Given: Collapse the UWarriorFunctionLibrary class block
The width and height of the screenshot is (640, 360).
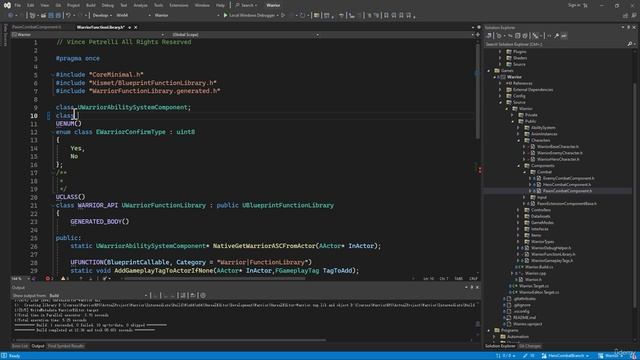Looking at the screenshot, I should tap(53, 206).
